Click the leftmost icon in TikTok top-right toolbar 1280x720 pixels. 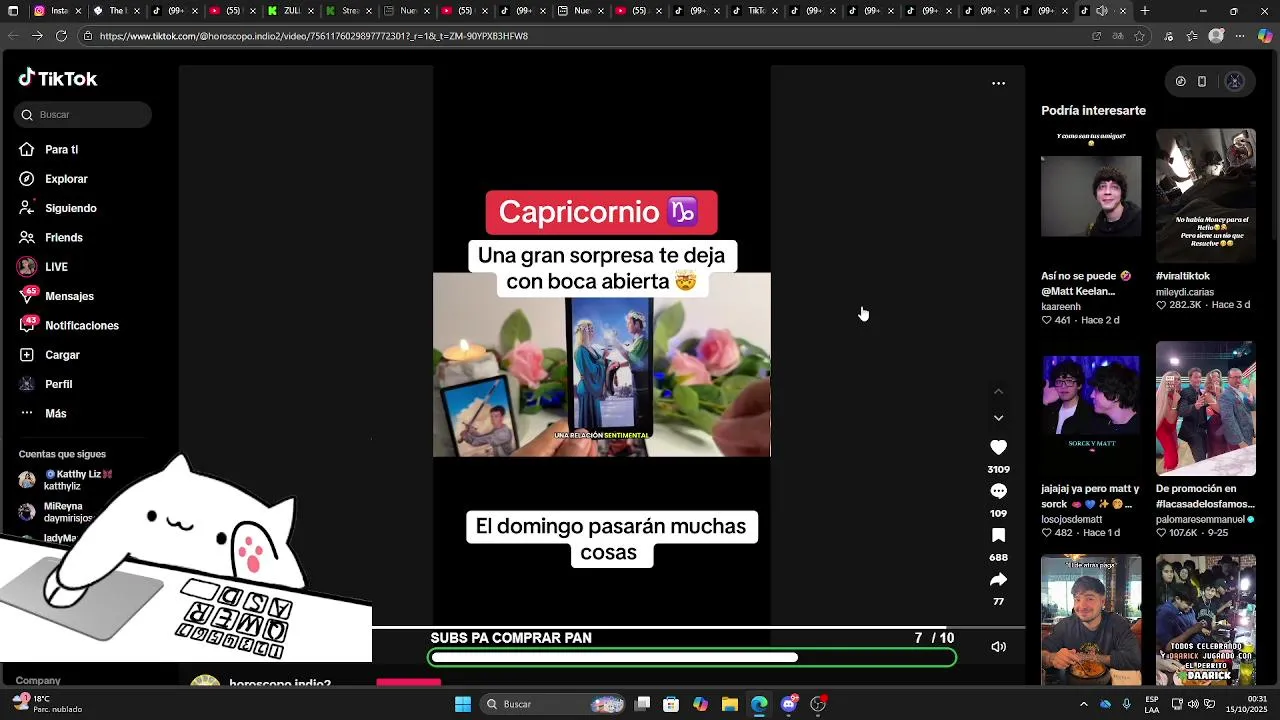click(1180, 82)
